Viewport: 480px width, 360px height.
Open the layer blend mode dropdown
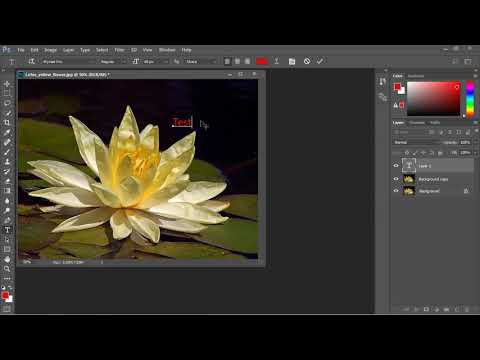(x=416, y=142)
